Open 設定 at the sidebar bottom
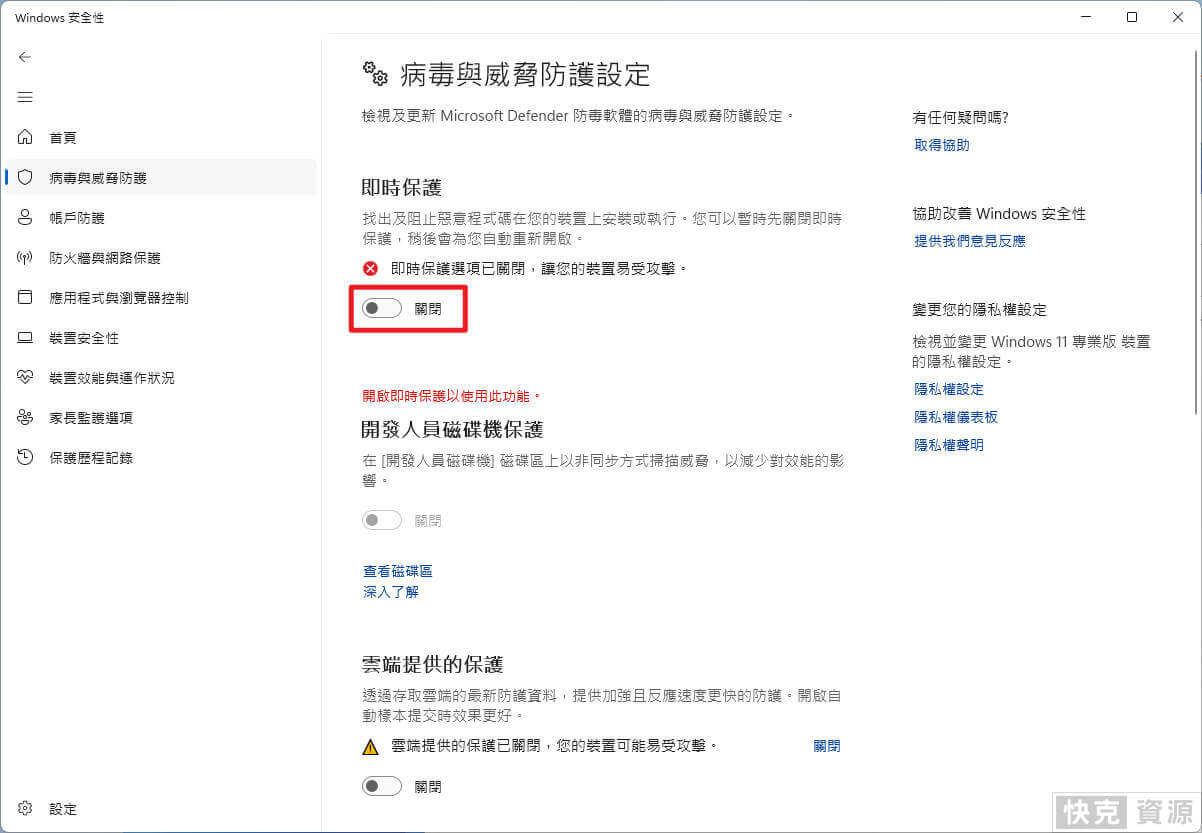 (160, 808)
